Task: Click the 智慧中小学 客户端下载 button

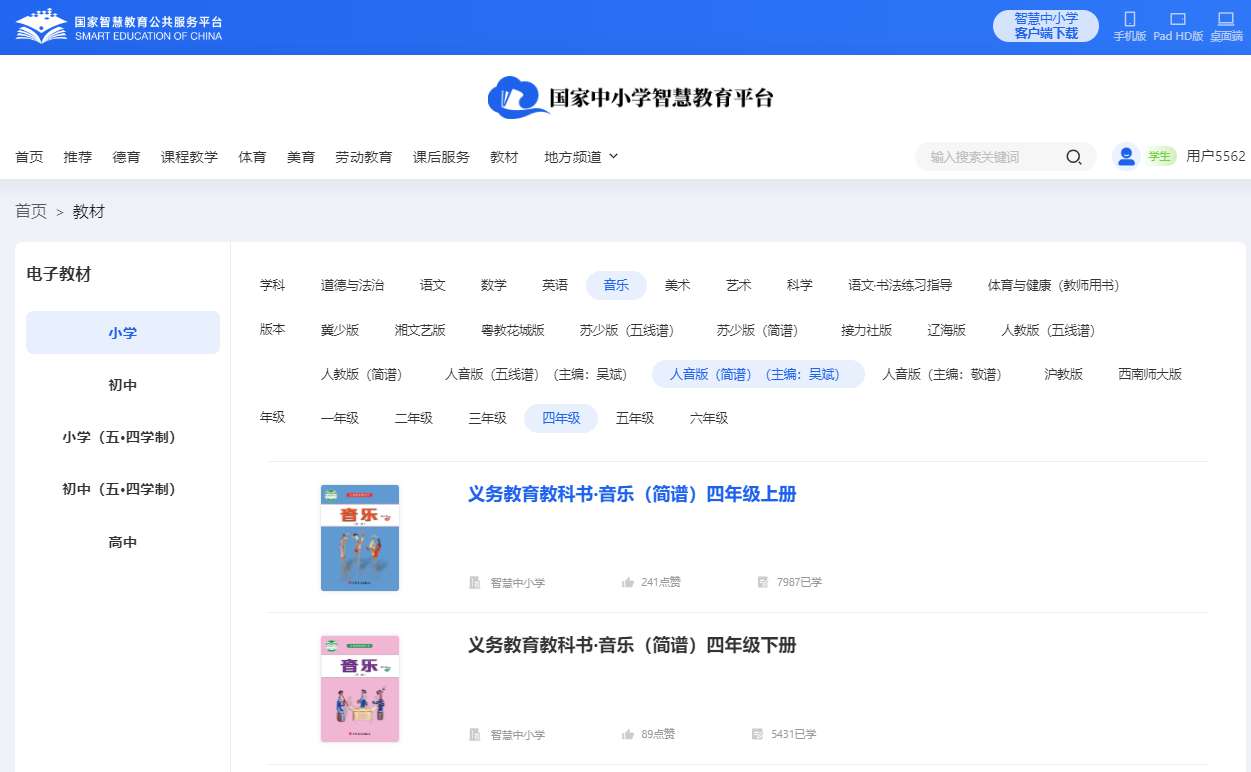Action: click(1046, 26)
